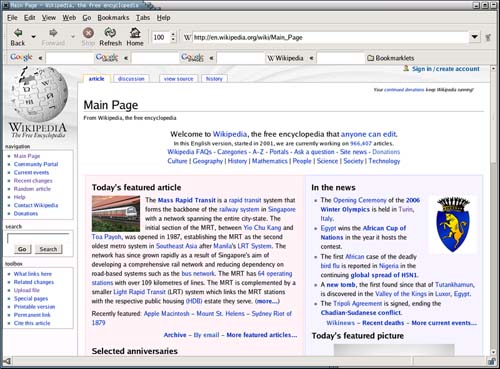Open Valley of the Kings link
The height and width of the screenshot is (369, 500).
click(x=401, y=294)
